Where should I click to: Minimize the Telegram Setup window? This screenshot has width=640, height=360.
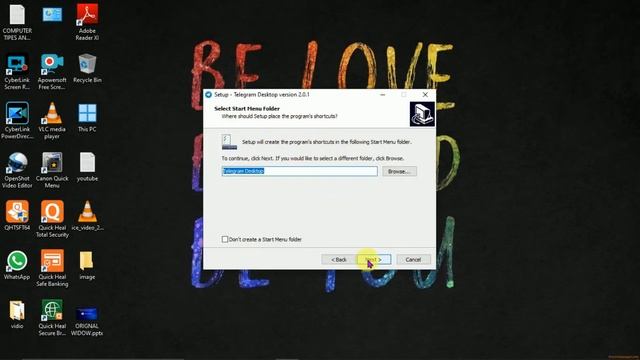click(x=382, y=95)
